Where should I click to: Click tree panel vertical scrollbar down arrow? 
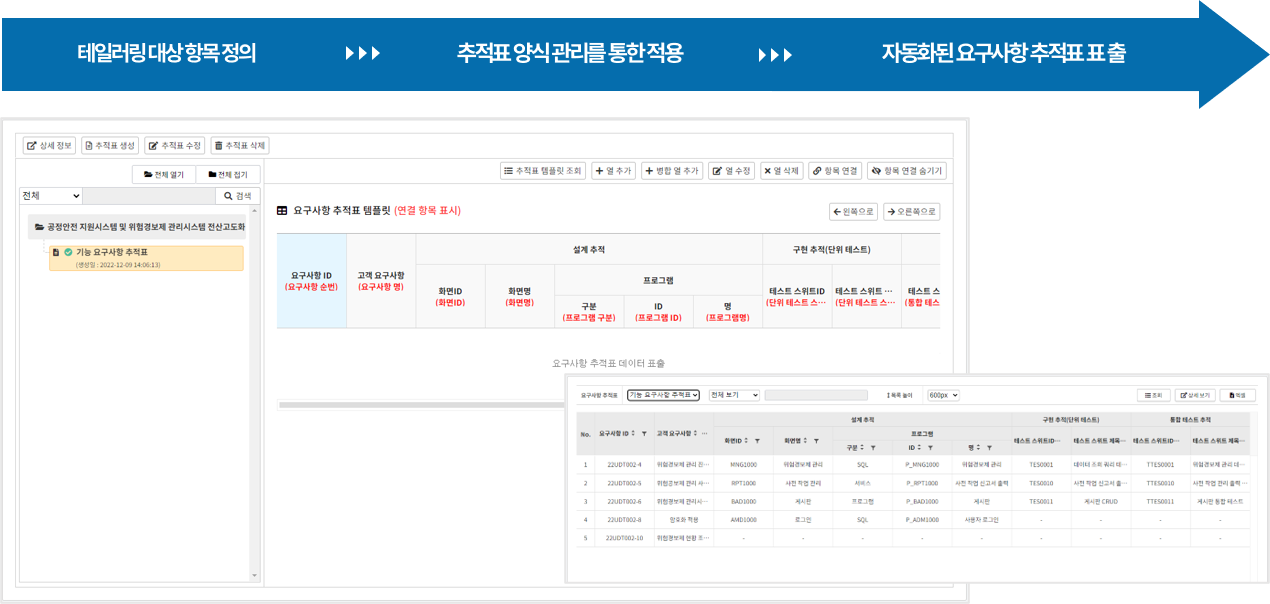pos(254,576)
